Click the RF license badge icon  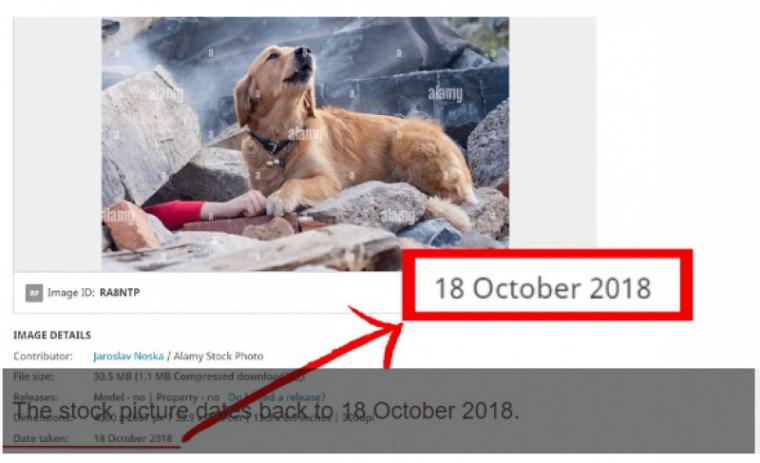(34, 293)
